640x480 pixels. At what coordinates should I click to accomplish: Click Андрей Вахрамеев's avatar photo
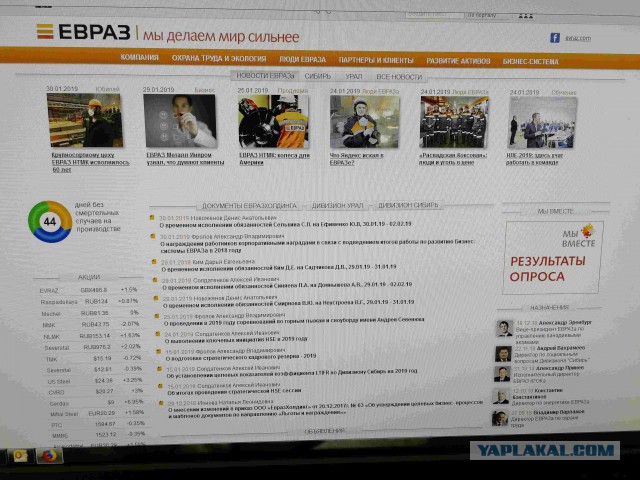tap(503, 354)
